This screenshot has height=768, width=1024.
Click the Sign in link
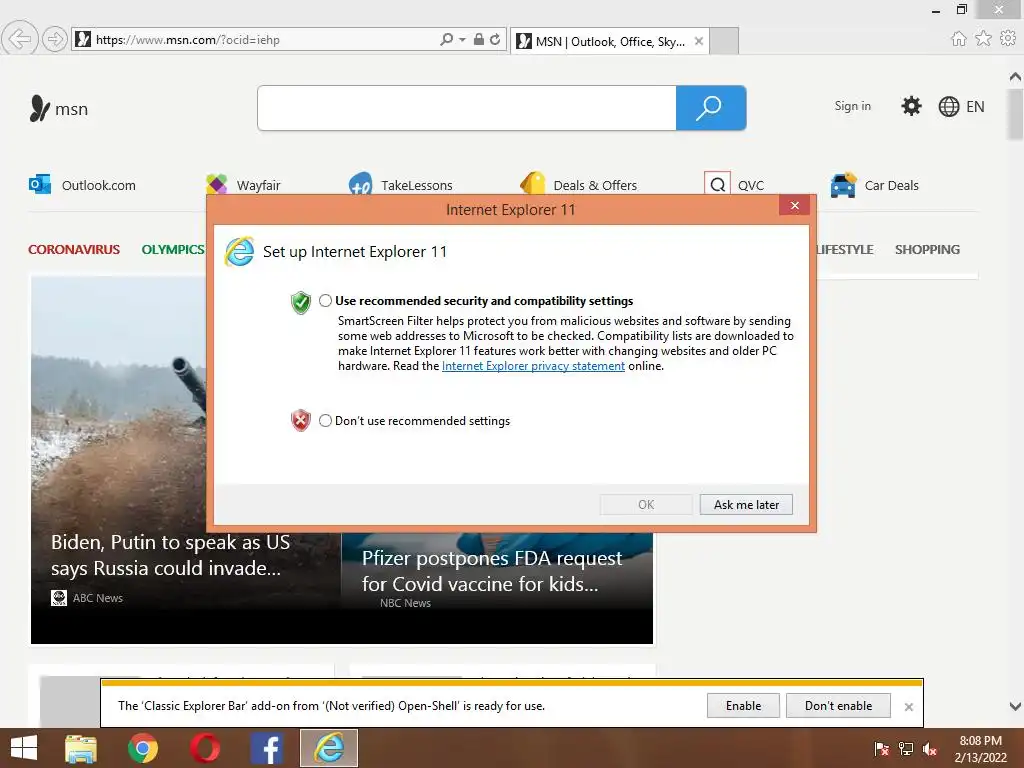[852, 106]
